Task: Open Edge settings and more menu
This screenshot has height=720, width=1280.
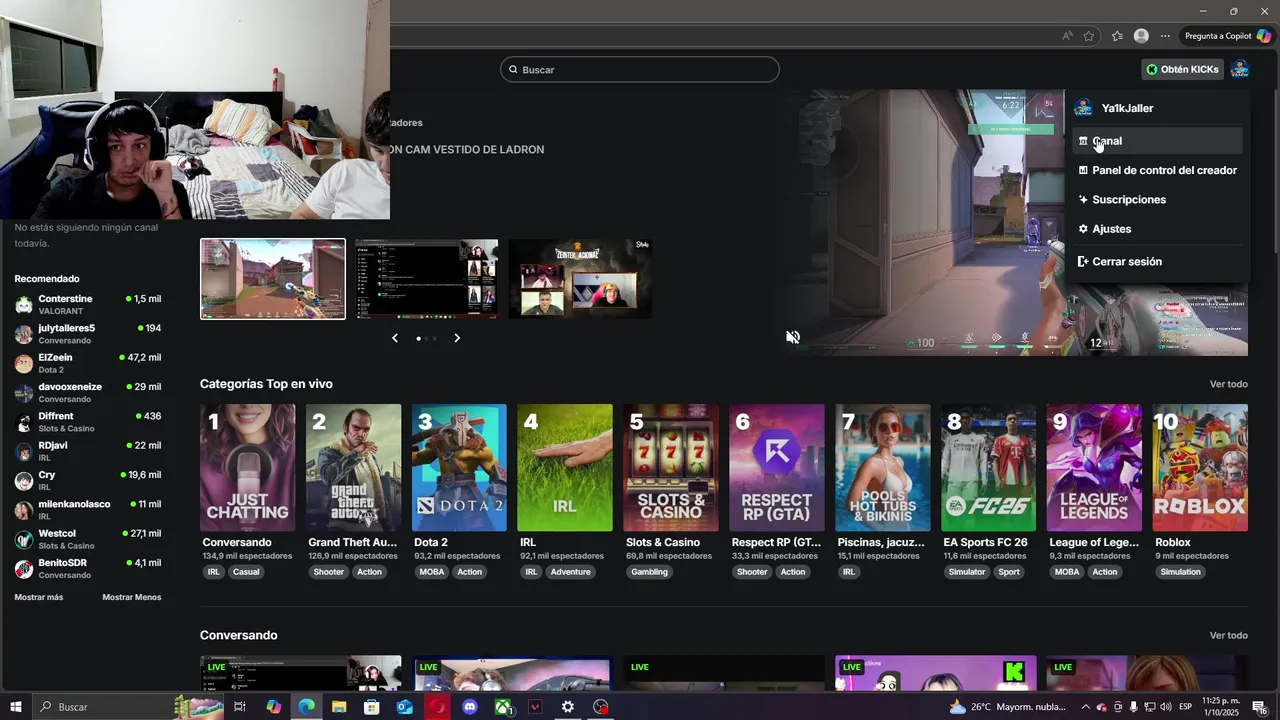Action: click(1165, 36)
